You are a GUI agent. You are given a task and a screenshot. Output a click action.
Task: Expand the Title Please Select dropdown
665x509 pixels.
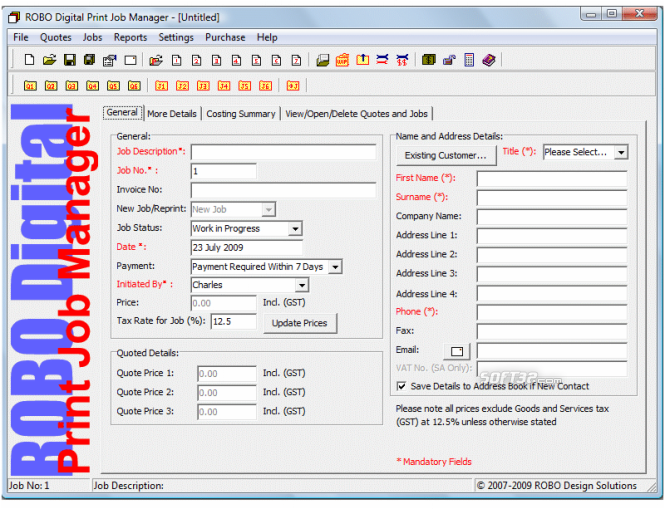click(621, 152)
